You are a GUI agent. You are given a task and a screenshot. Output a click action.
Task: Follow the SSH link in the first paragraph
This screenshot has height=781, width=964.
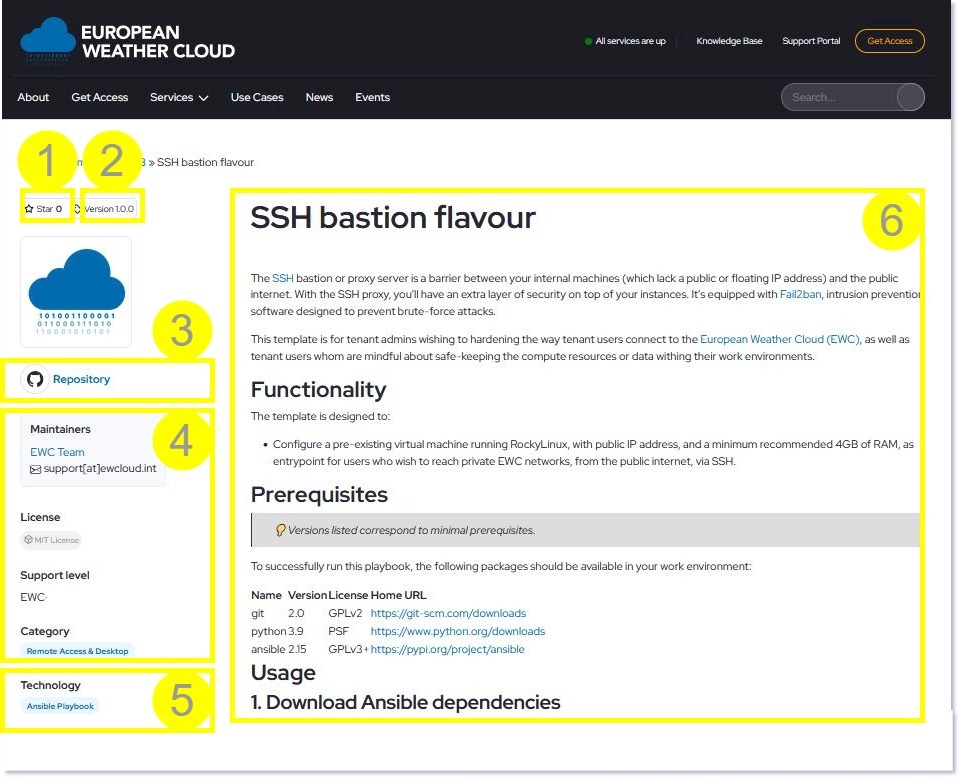[x=283, y=279]
